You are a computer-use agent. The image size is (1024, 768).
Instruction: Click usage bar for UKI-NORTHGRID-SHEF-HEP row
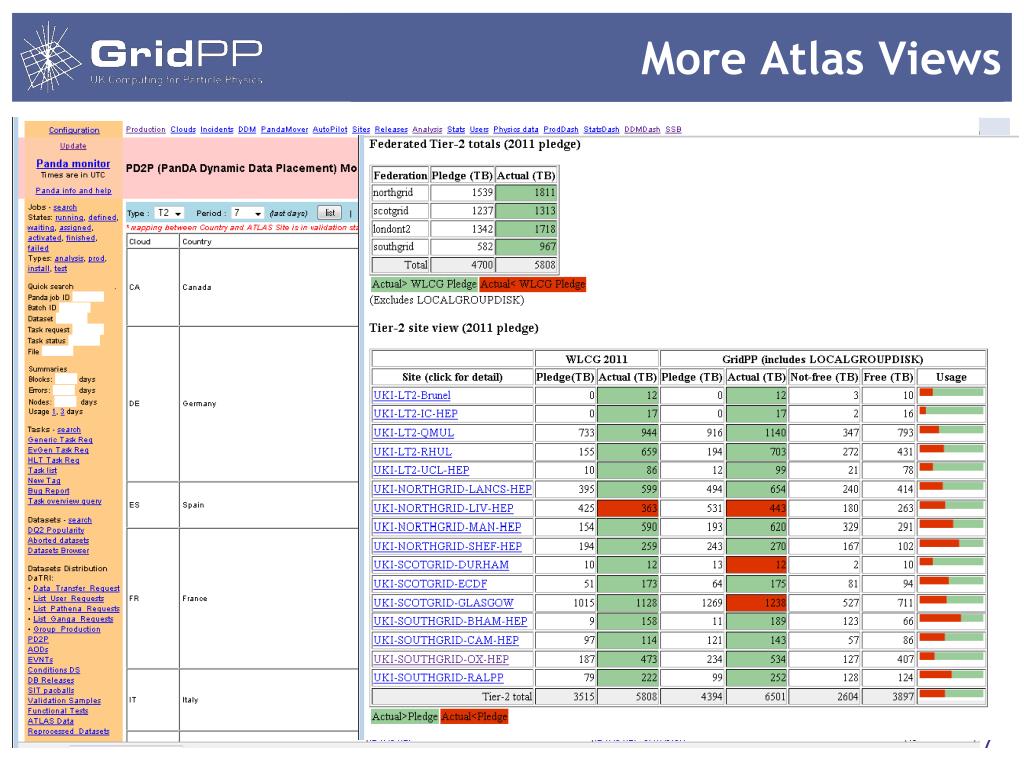tap(951, 543)
